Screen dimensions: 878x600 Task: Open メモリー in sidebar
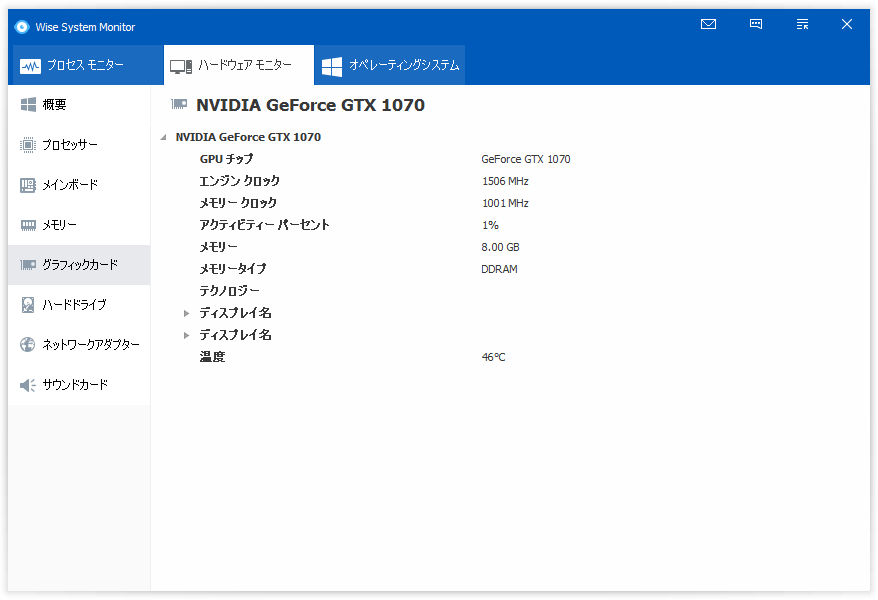(x=79, y=225)
